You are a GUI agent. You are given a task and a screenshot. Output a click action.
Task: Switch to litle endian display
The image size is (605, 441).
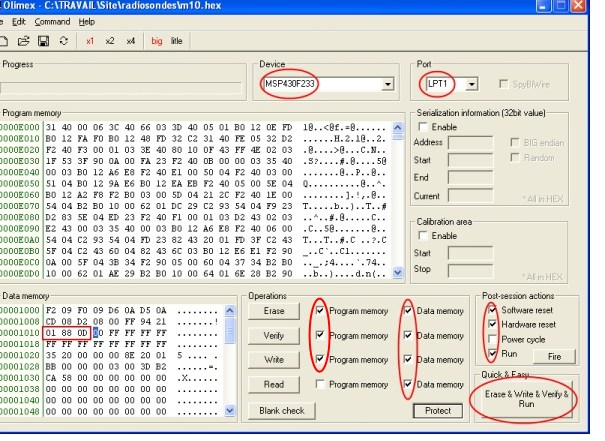(177, 41)
